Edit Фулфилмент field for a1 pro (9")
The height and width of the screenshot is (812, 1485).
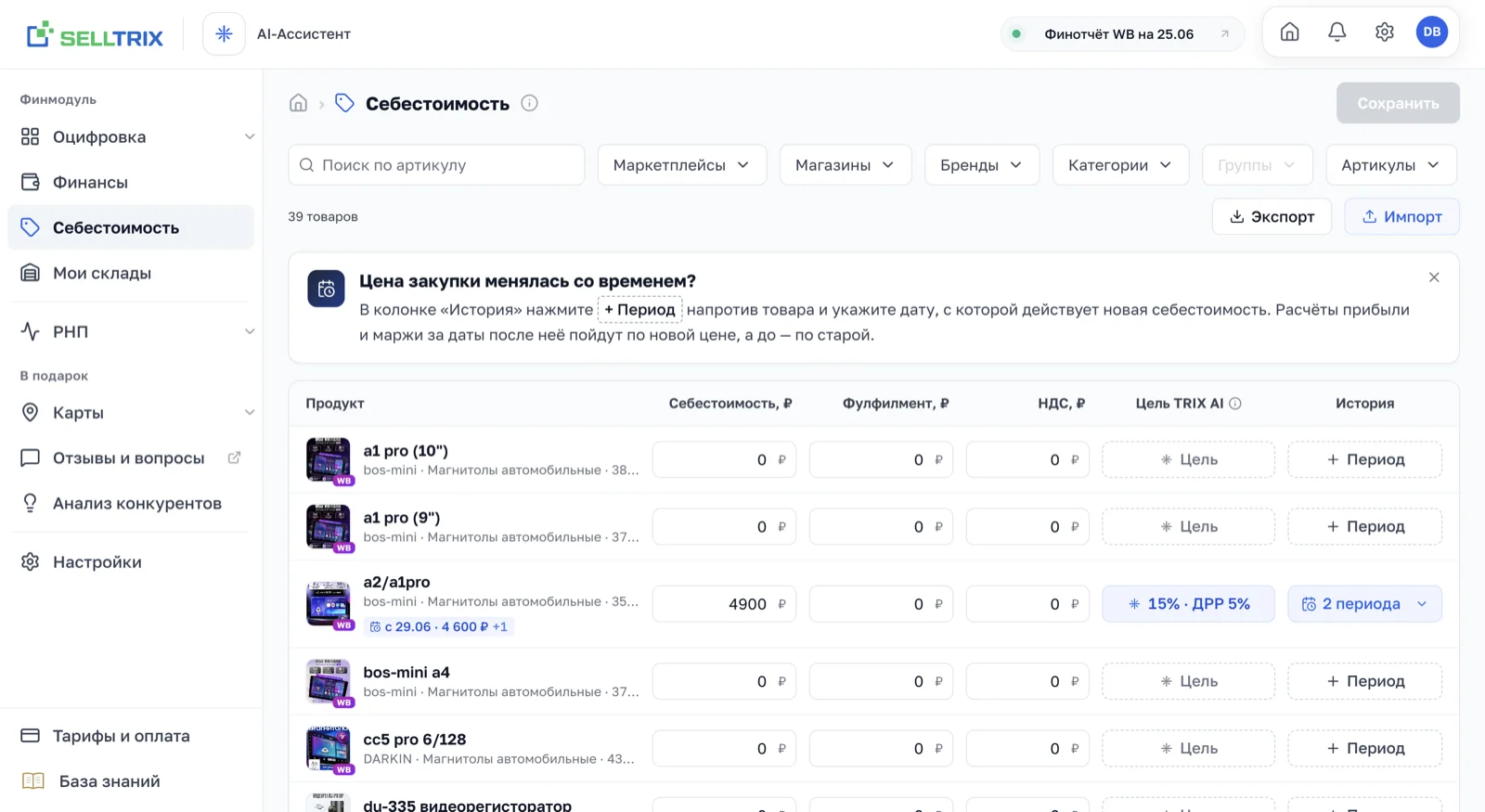[x=881, y=526]
